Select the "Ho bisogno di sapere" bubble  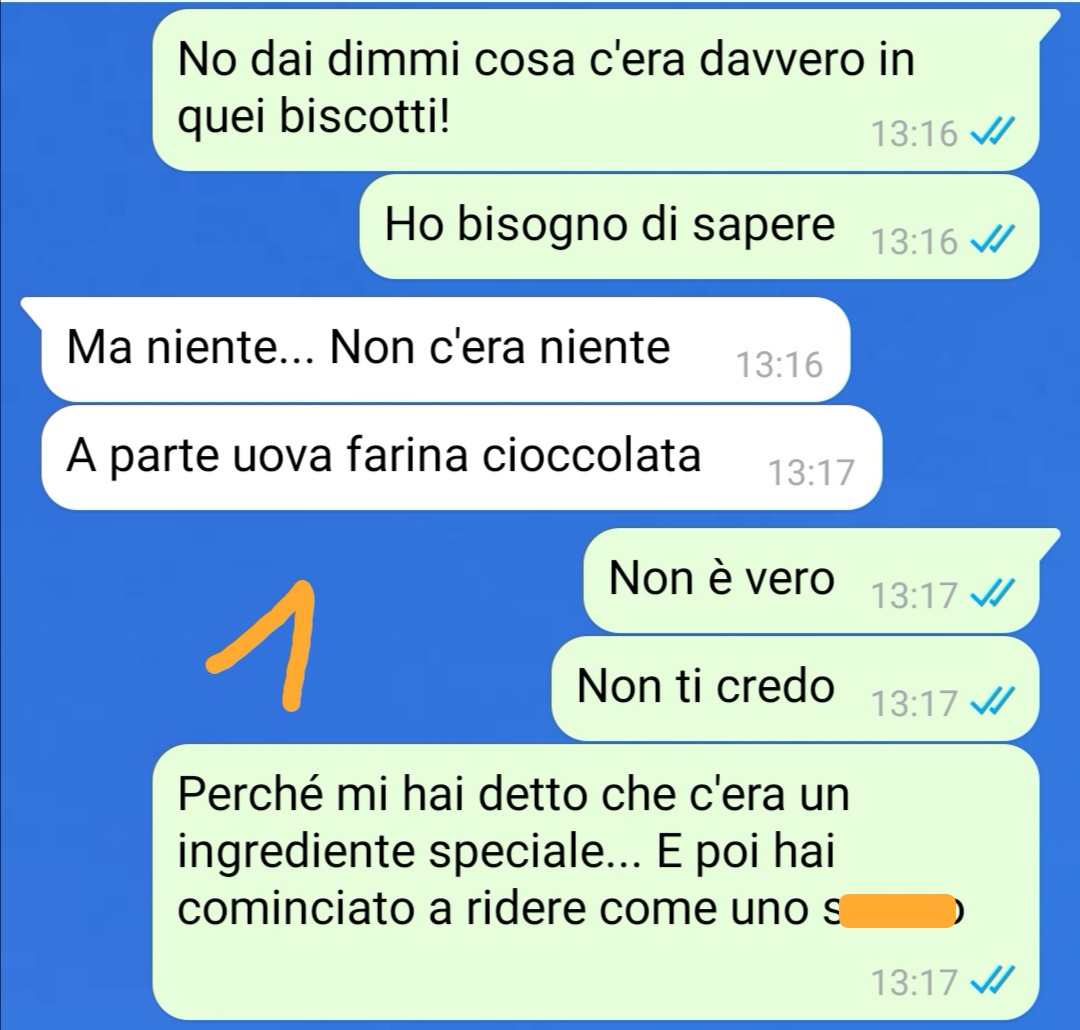[x=699, y=227]
